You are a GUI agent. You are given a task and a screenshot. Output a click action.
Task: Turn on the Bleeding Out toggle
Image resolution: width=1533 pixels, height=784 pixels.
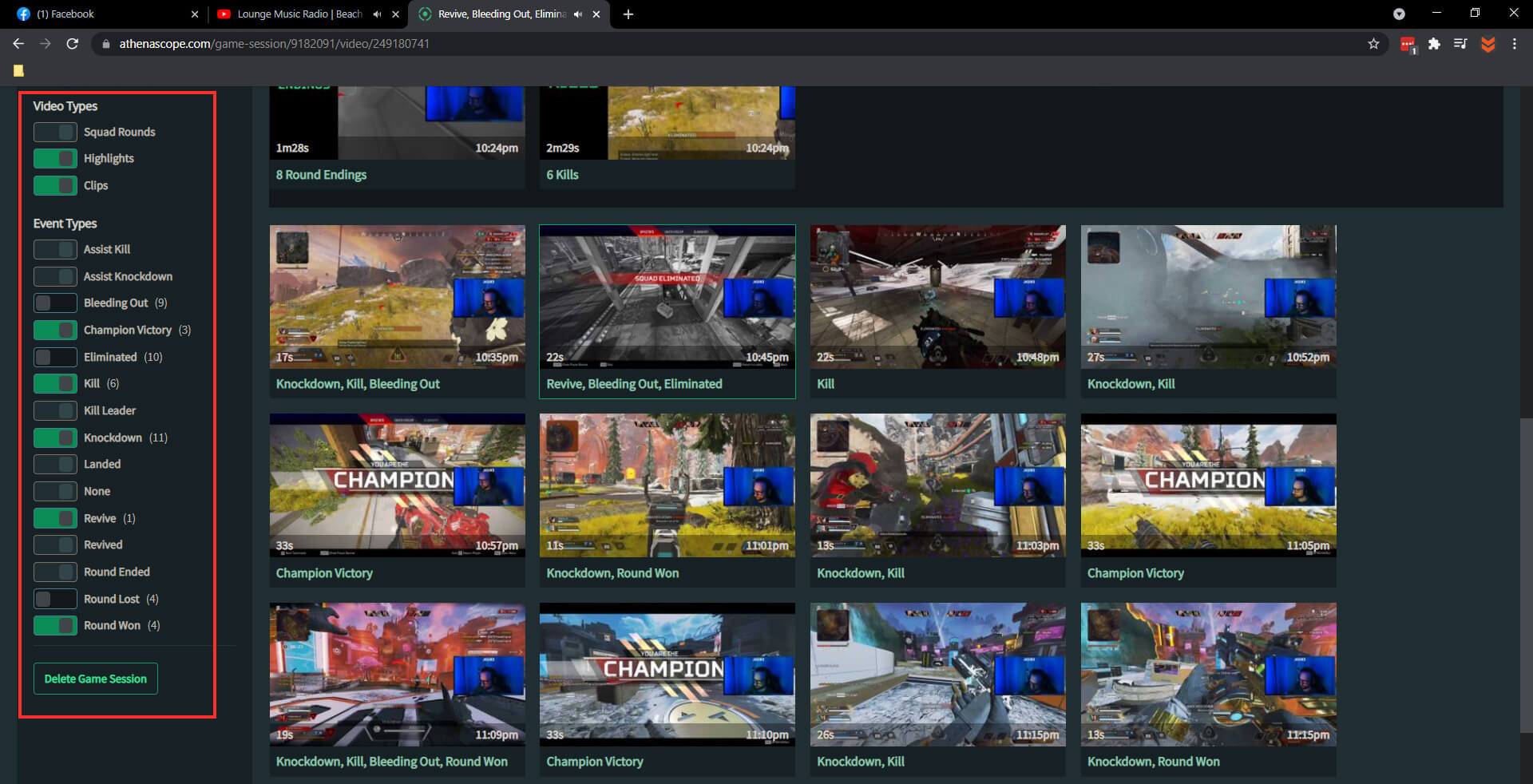coord(55,303)
